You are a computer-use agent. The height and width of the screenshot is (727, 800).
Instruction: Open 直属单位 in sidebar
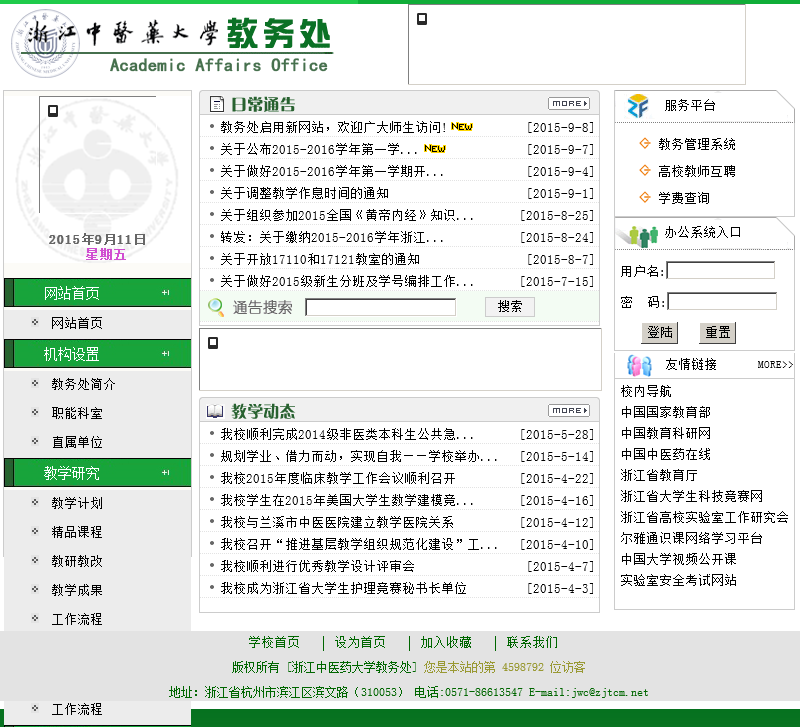tap(77, 442)
